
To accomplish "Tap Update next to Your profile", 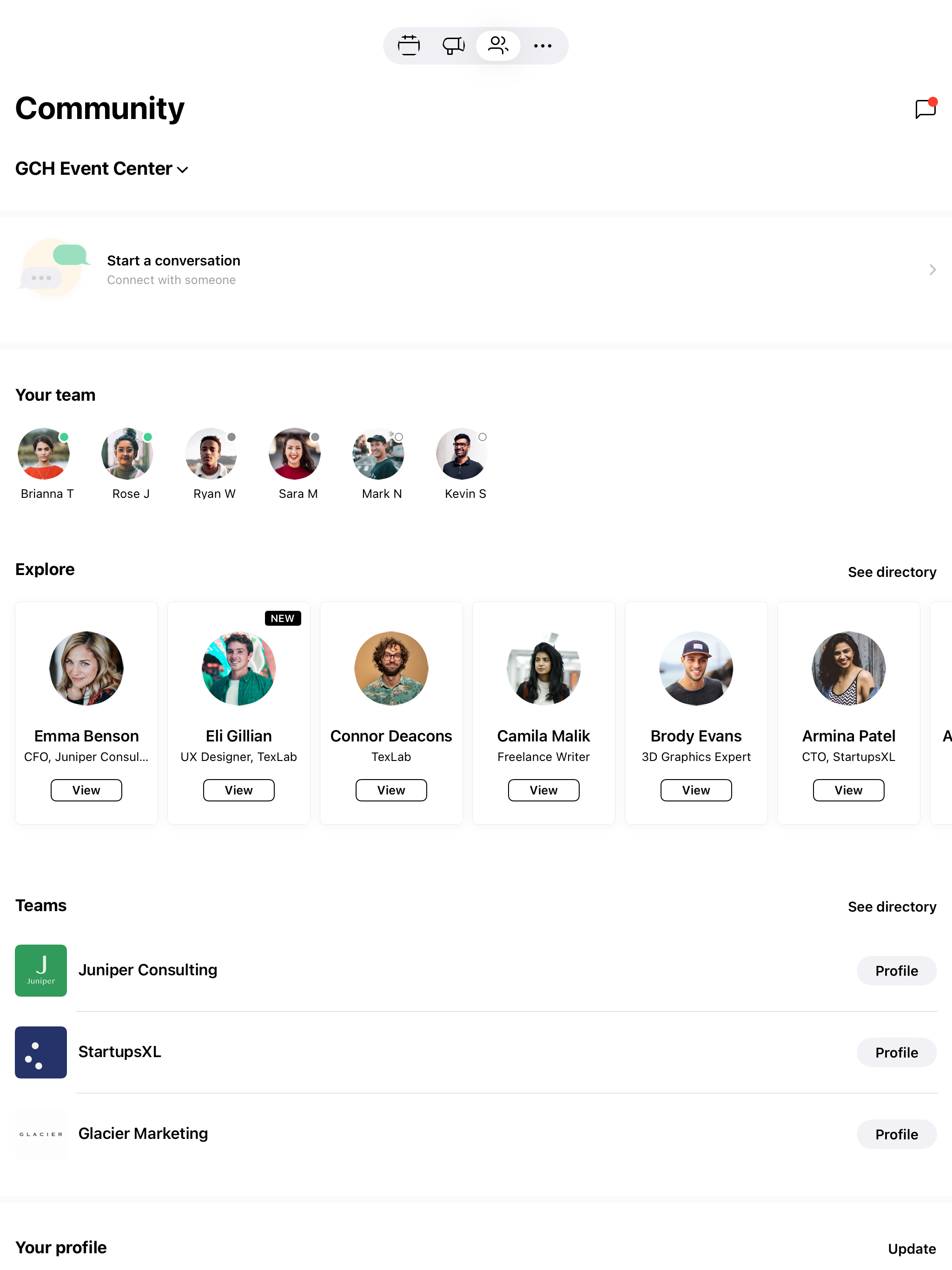I will pos(912,1249).
